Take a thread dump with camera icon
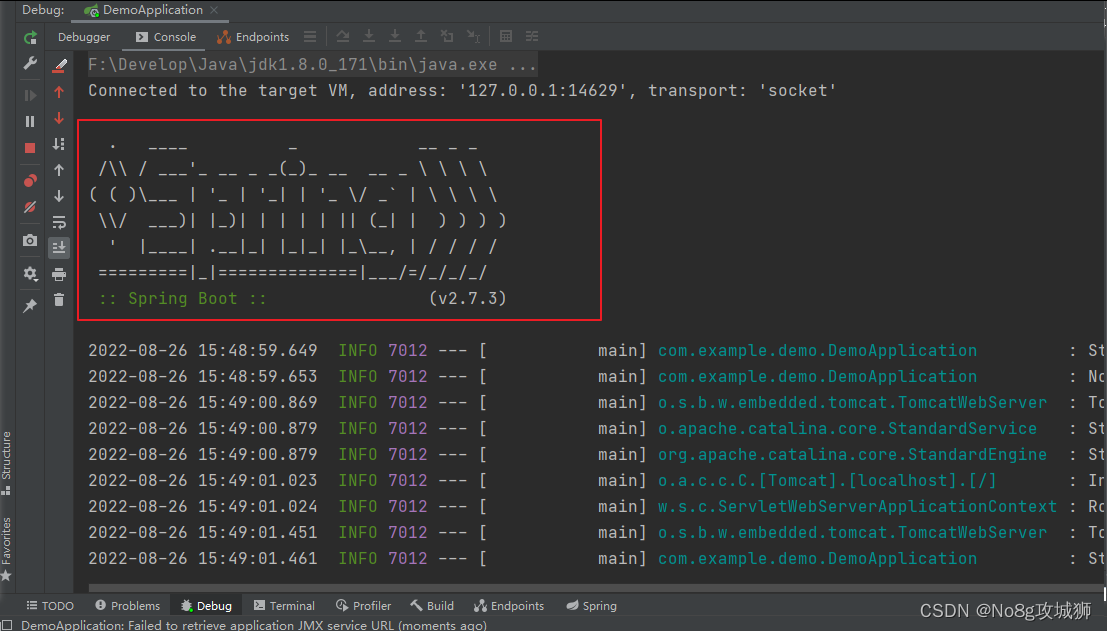 coord(29,238)
